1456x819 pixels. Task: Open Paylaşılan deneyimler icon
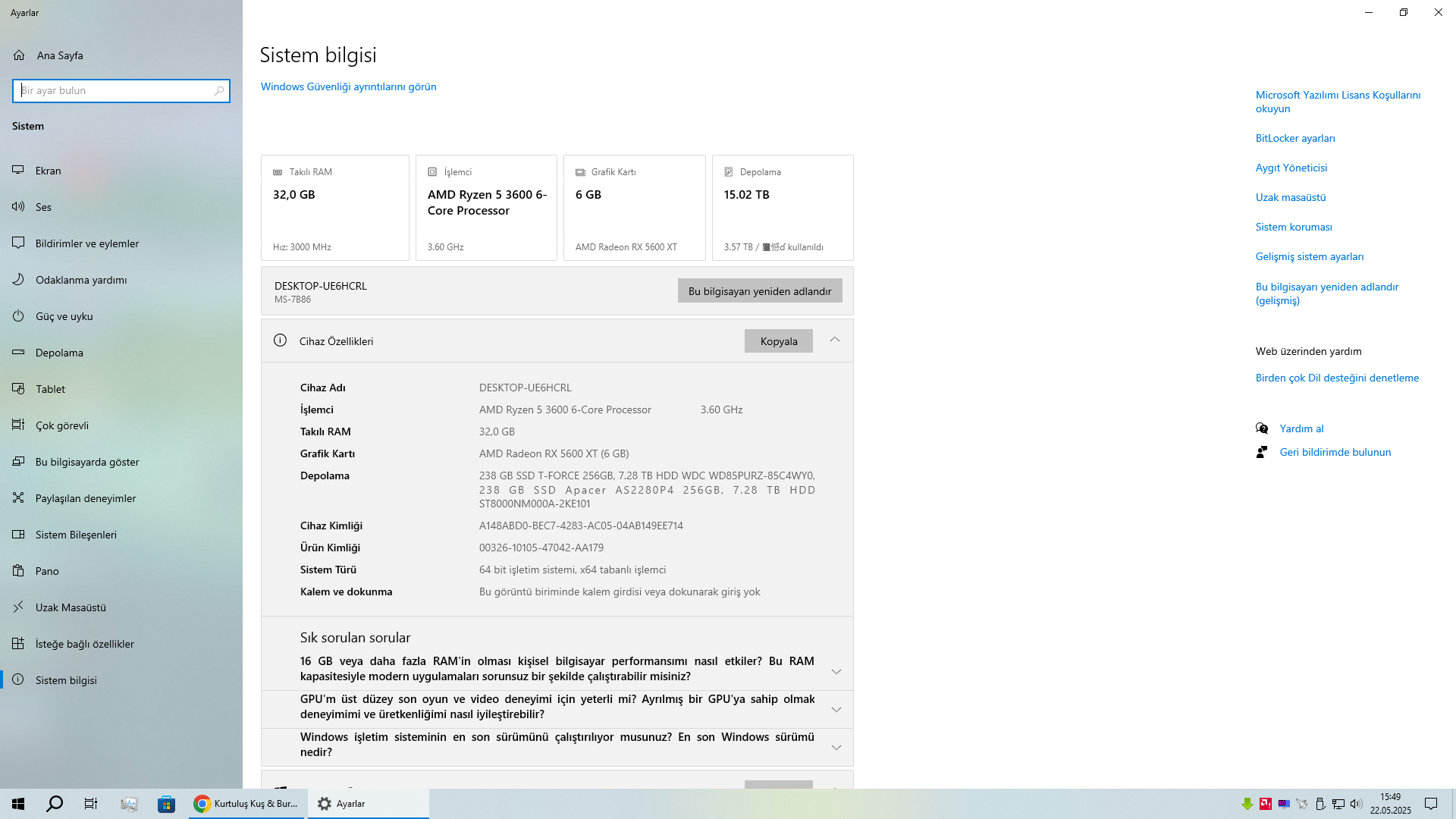point(18,498)
